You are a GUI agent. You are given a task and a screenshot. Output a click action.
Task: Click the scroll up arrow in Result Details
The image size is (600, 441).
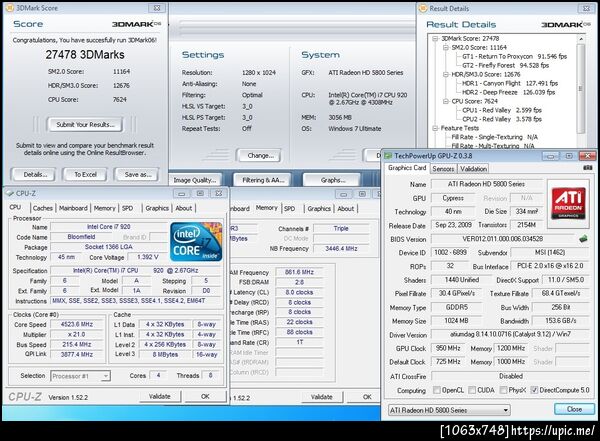pyautogui.click(x=581, y=39)
